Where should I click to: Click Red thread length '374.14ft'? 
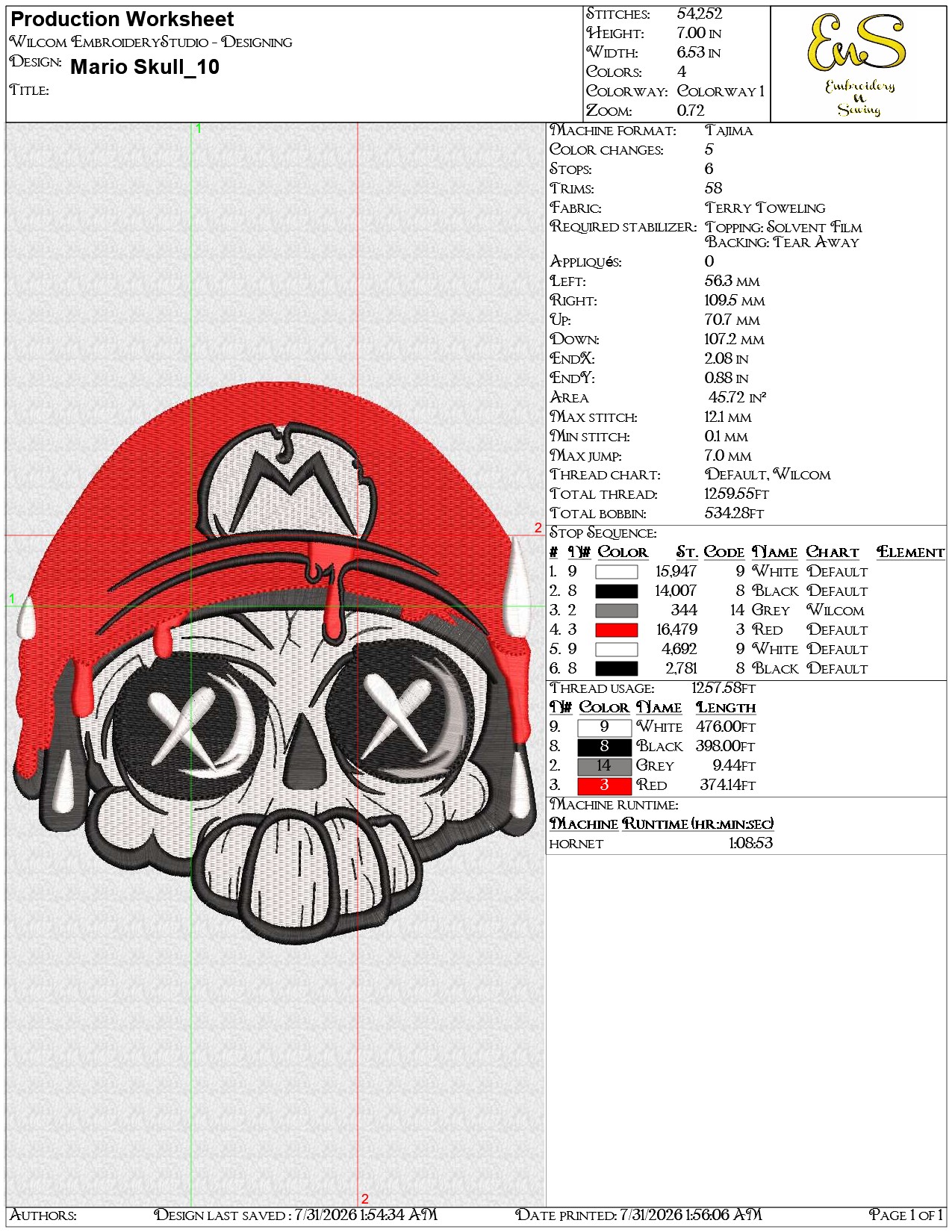pyautogui.click(x=728, y=785)
